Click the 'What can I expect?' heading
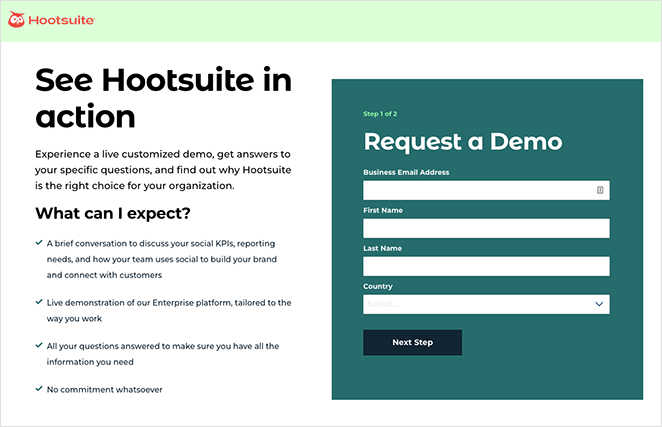 coord(113,213)
